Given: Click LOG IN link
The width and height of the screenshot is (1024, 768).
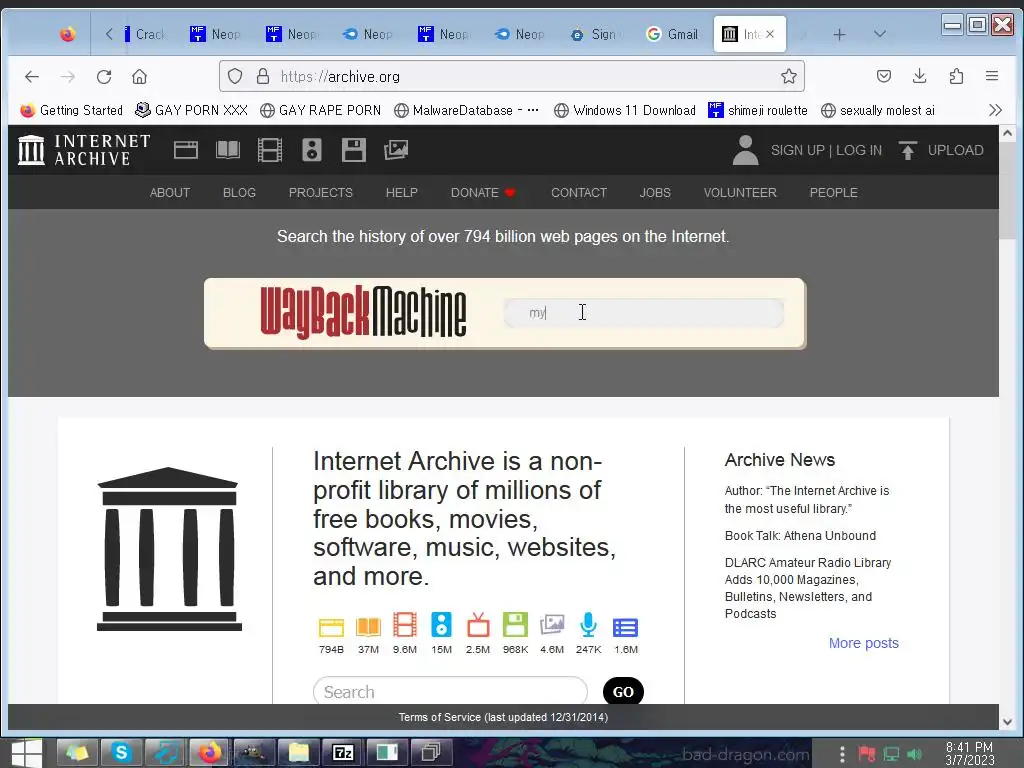Looking at the screenshot, I should click(x=859, y=150).
